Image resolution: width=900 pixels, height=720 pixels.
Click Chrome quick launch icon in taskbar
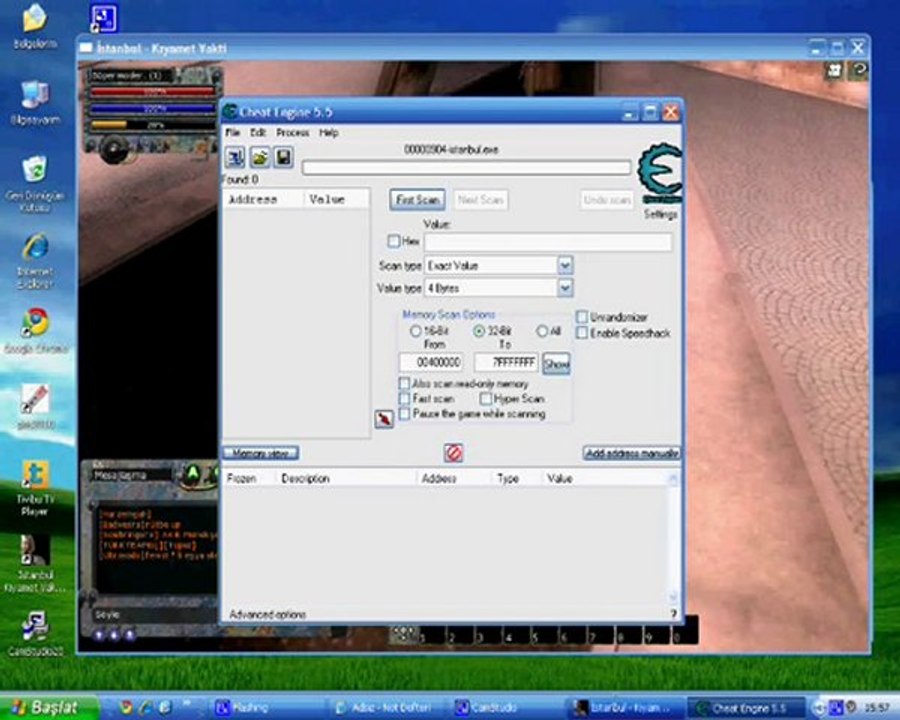[x=127, y=707]
